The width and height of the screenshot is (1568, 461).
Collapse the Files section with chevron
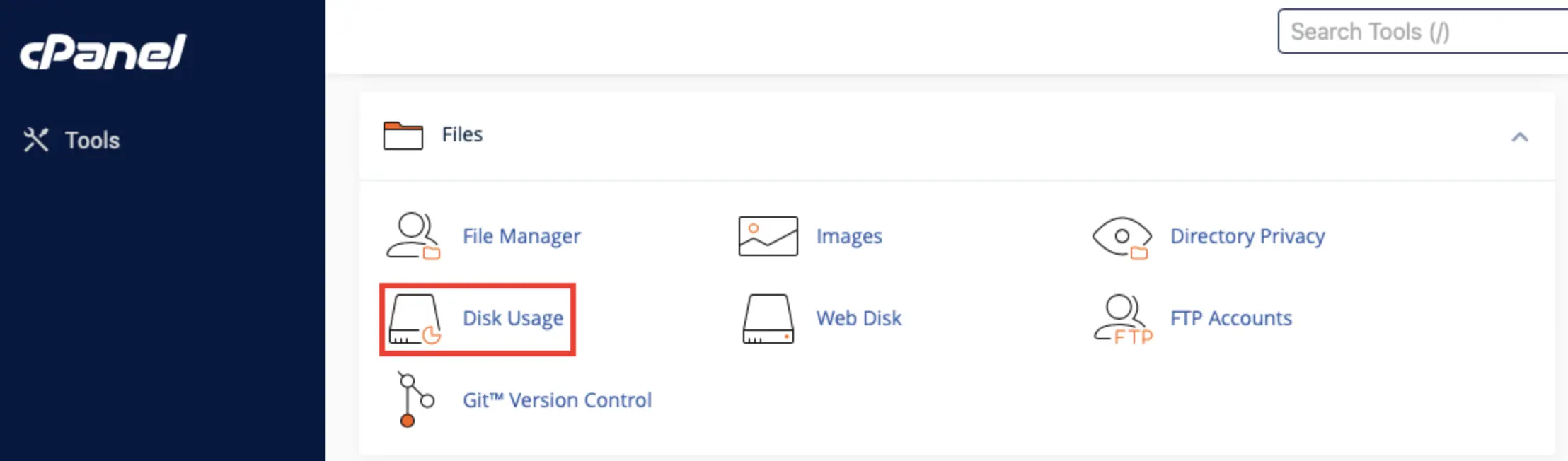(1519, 137)
